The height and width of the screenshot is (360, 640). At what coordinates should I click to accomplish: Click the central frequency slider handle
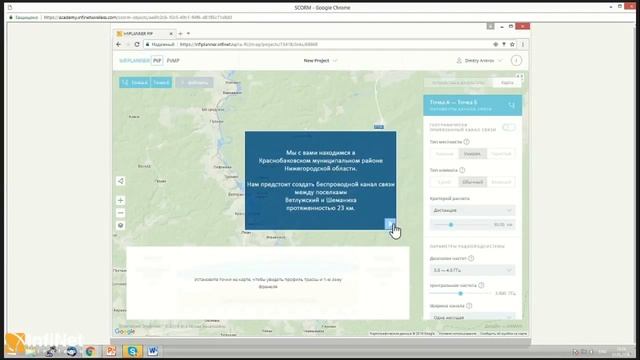coord(461,293)
